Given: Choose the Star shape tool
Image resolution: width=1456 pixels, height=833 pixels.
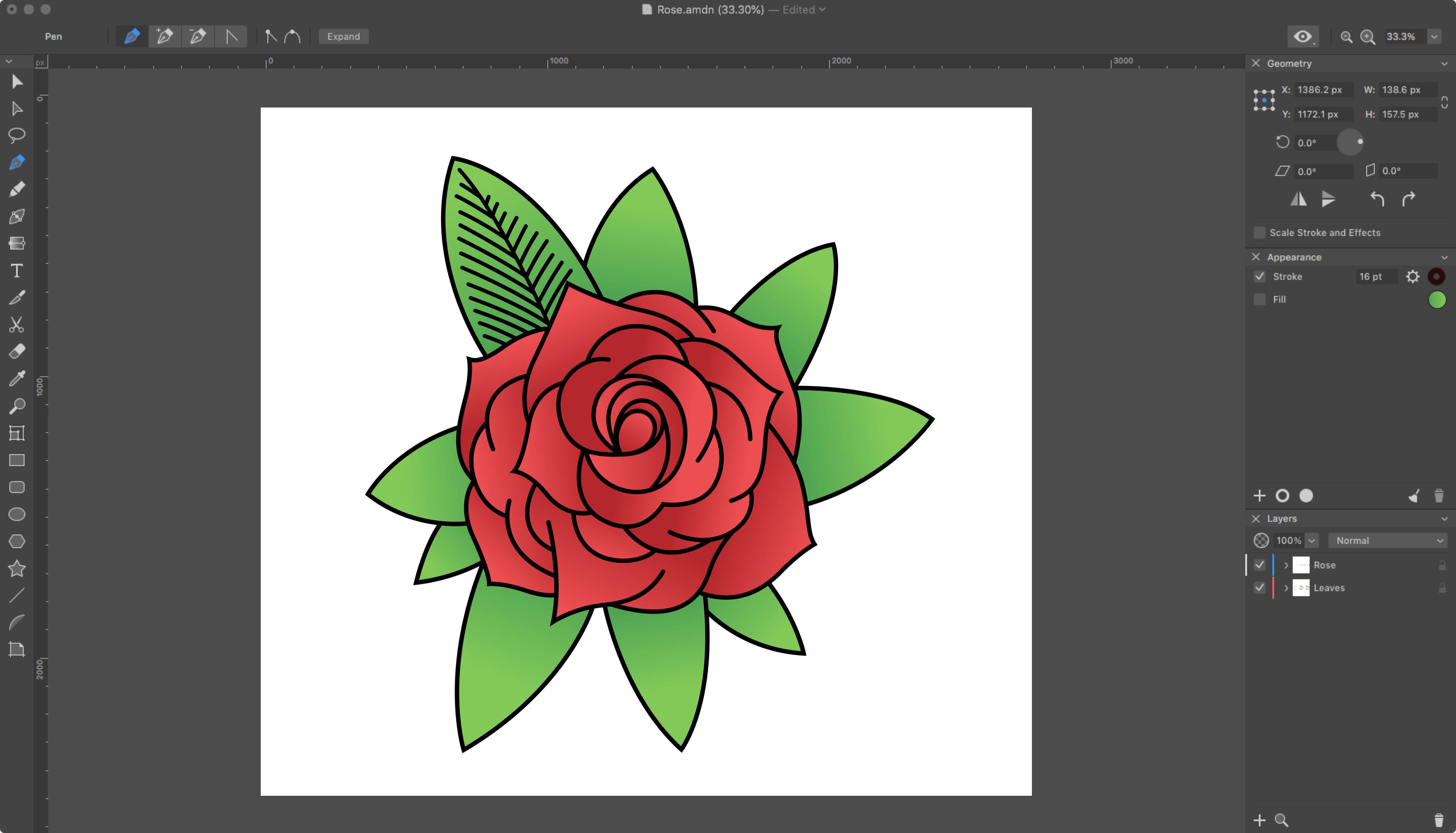Looking at the screenshot, I should point(17,568).
